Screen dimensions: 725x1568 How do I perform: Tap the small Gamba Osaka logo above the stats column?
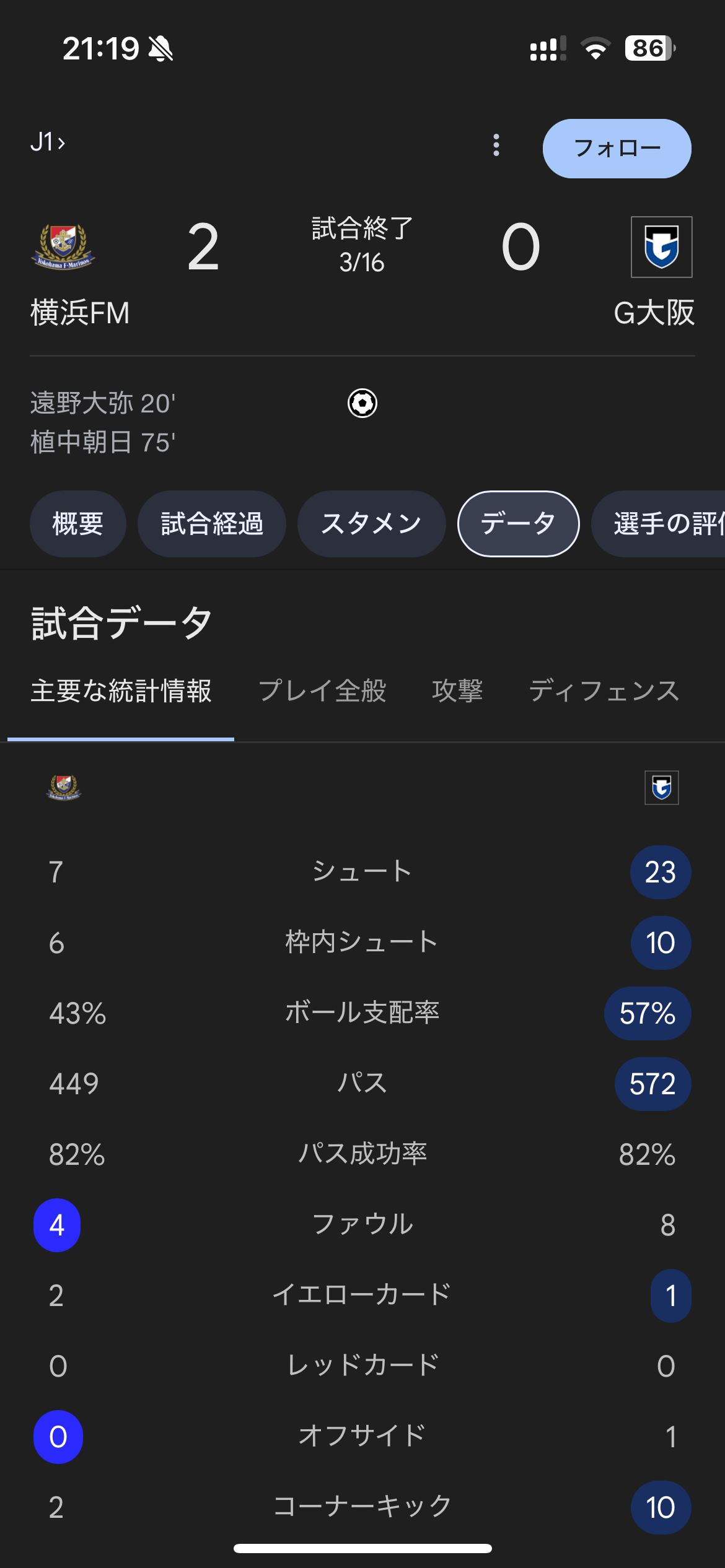[661, 787]
